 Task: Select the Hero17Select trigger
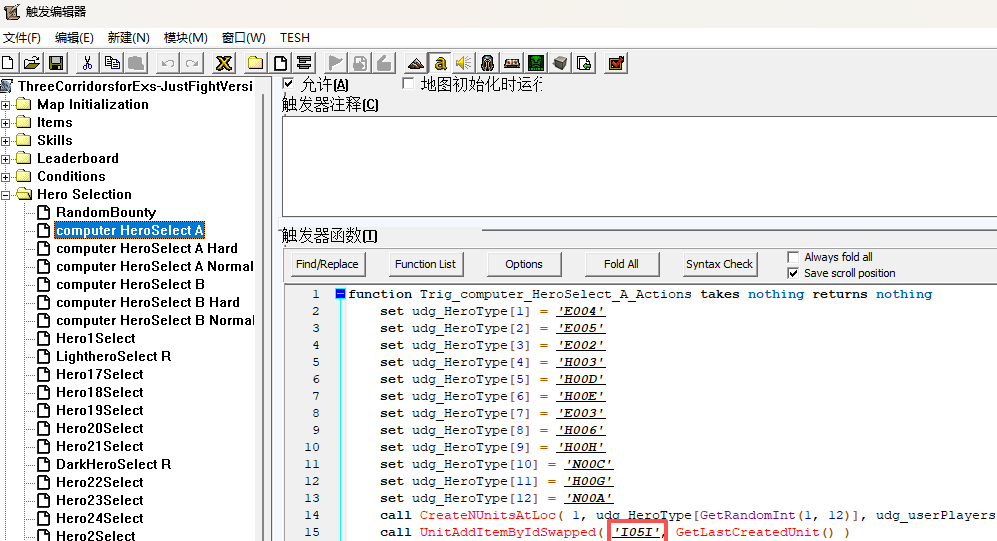click(x=99, y=374)
